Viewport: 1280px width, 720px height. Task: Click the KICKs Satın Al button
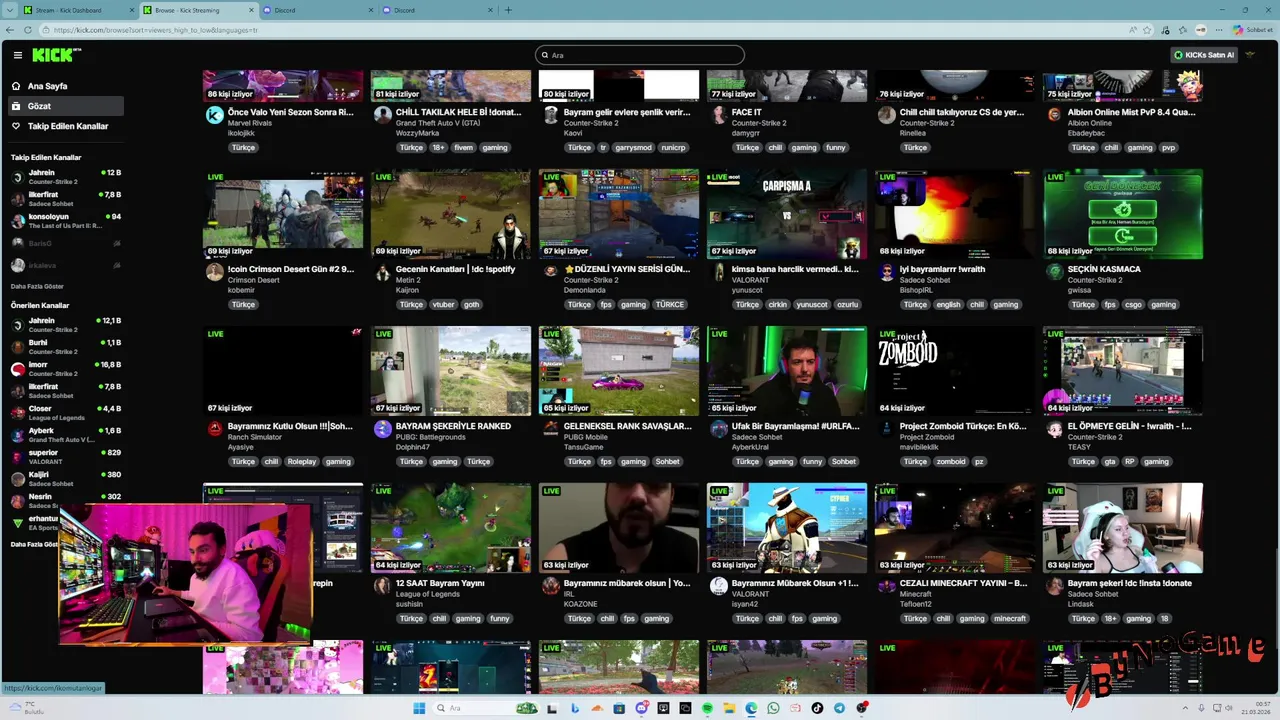tap(1204, 55)
